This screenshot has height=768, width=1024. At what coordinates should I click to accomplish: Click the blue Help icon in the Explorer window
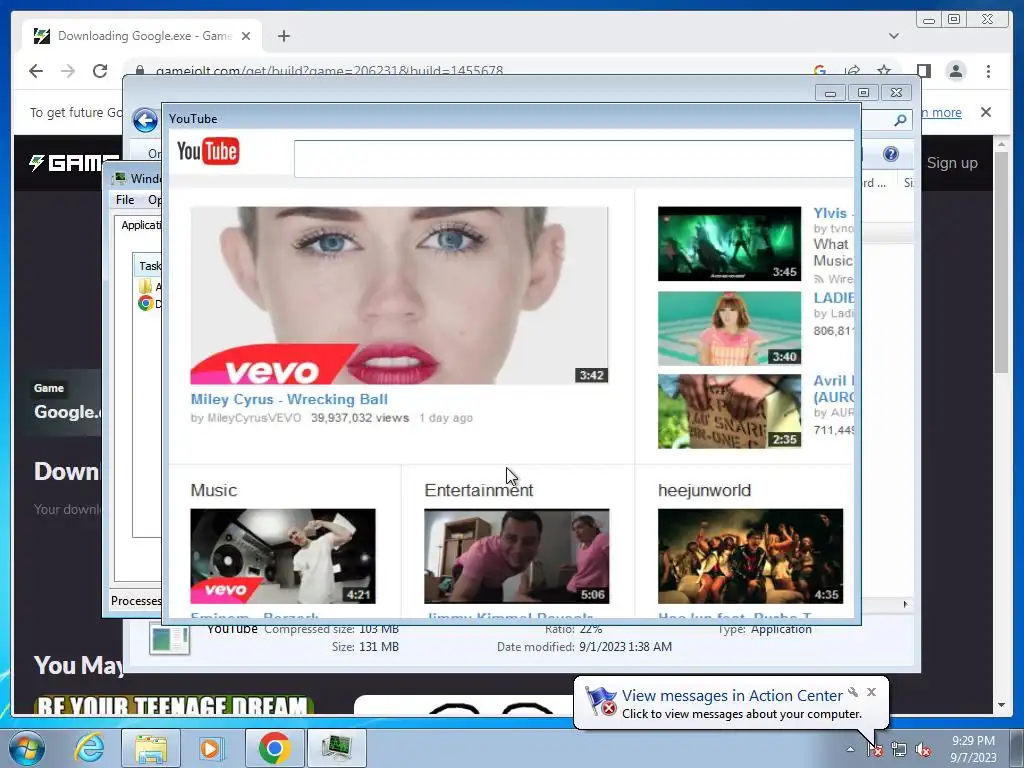[890, 154]
